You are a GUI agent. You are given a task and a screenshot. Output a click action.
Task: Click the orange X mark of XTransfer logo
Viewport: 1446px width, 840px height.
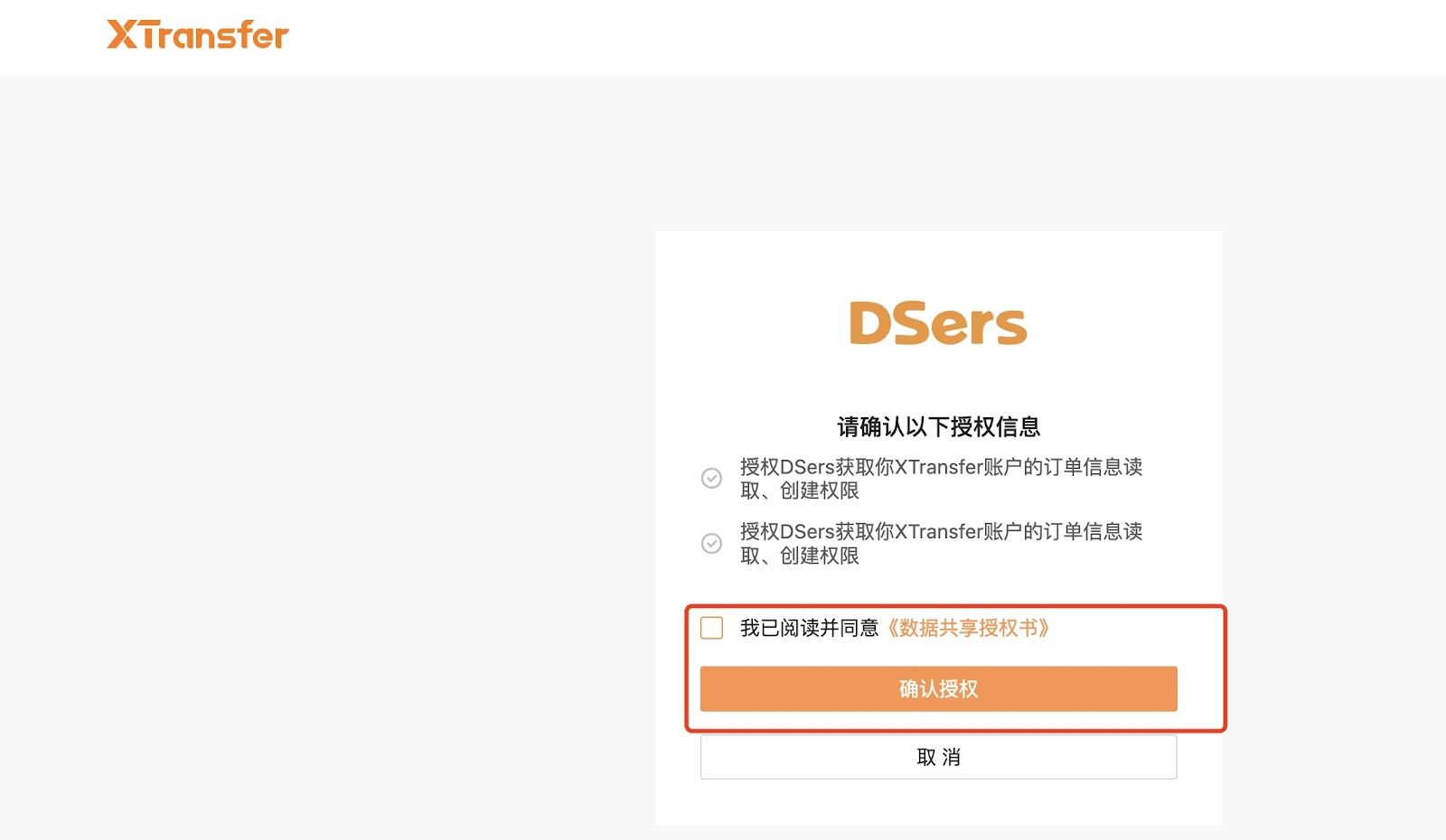click(x=122, y=34)
